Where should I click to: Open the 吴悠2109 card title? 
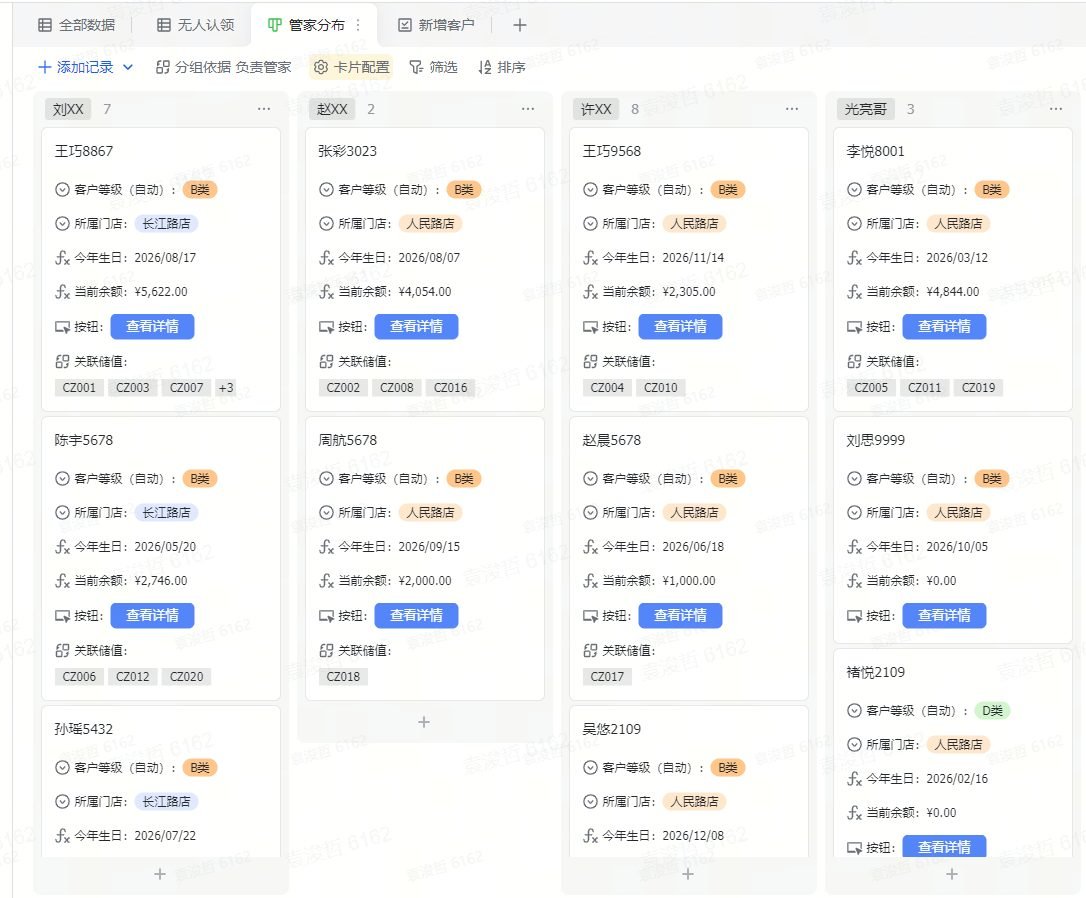[x=612, y=729]
